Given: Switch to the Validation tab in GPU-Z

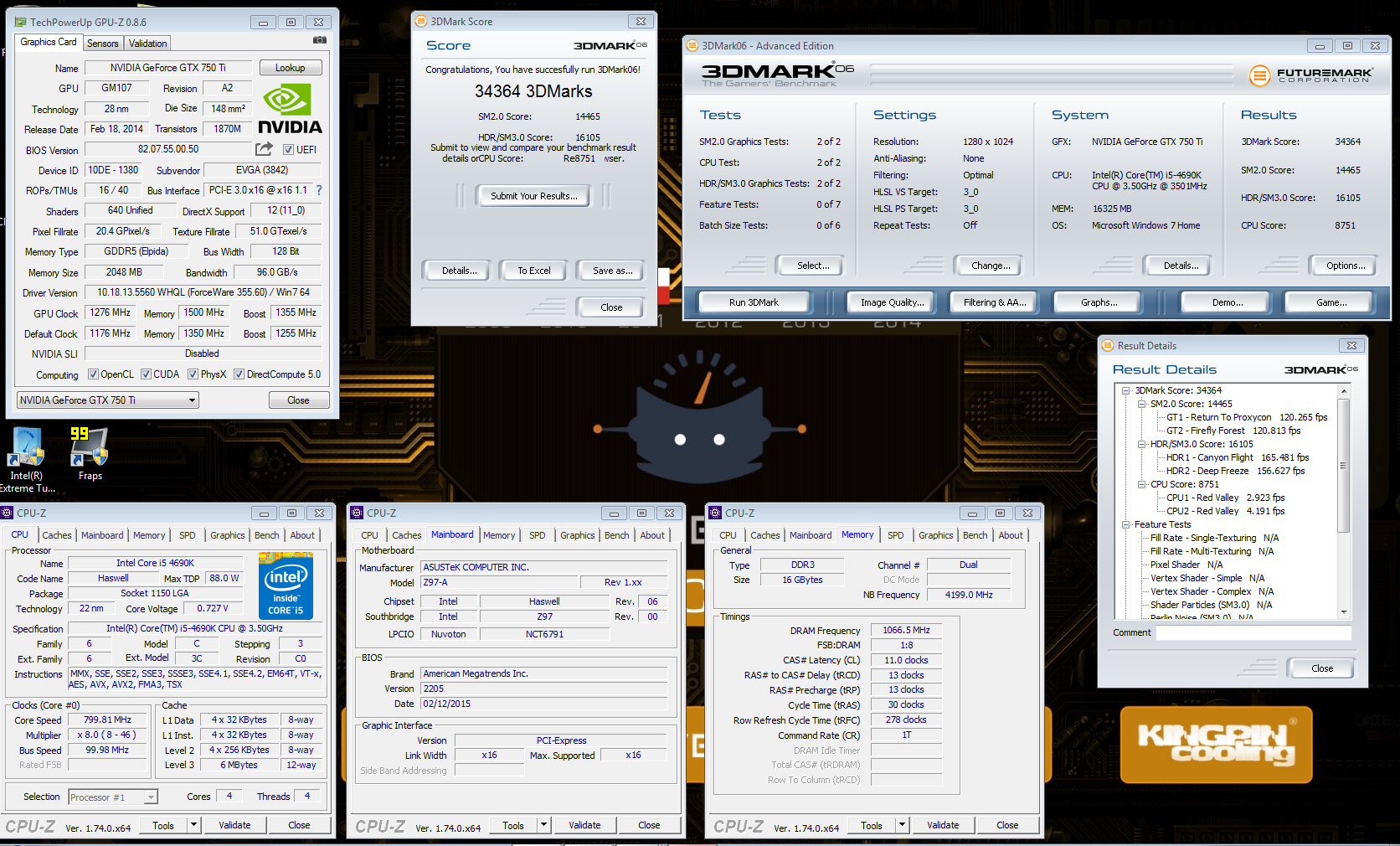Looking at the screenshot, I should (x=148, y=44).
